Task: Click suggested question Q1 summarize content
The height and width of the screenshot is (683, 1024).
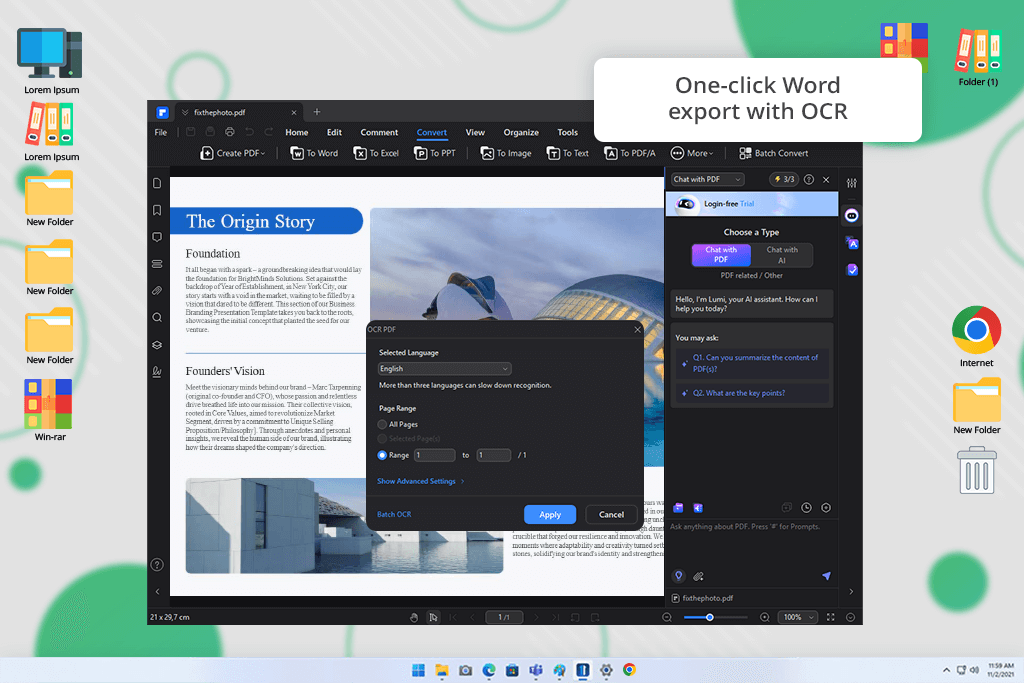Action: tap(752, 364)
